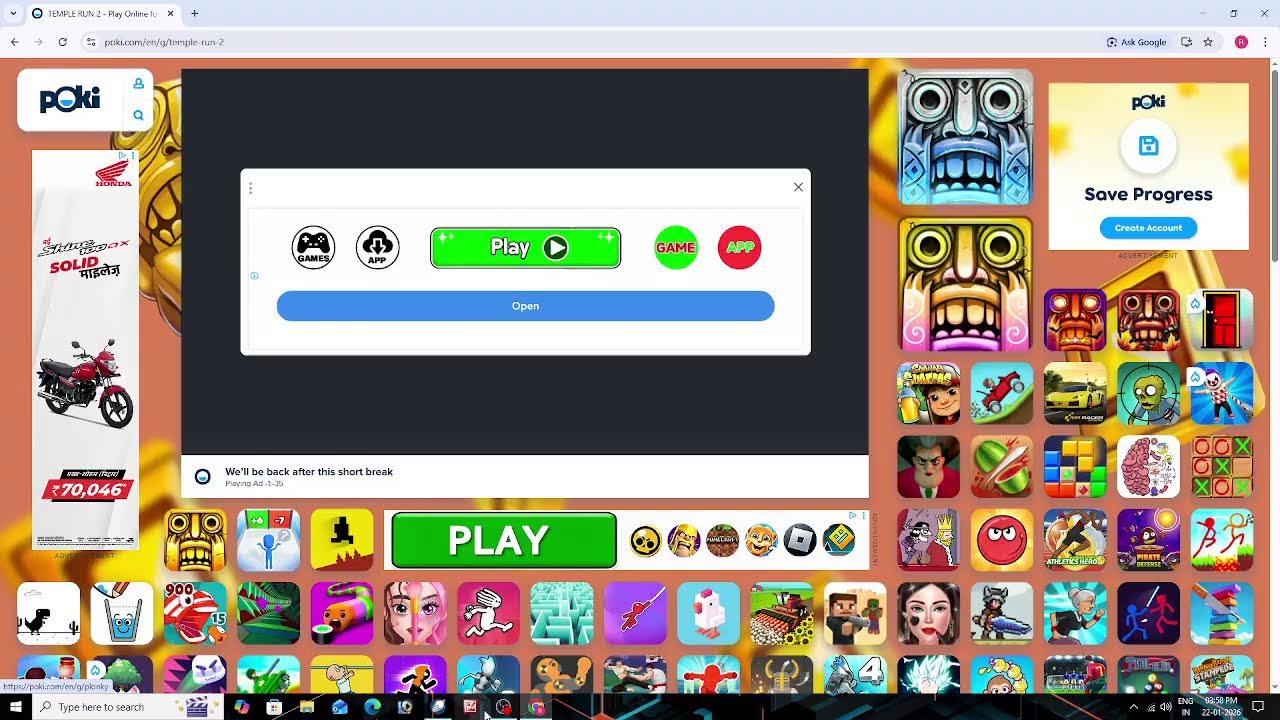1280x720 pixels.
Task: Open the large golden idol tile with pink swirls
Action: point(965,285)
